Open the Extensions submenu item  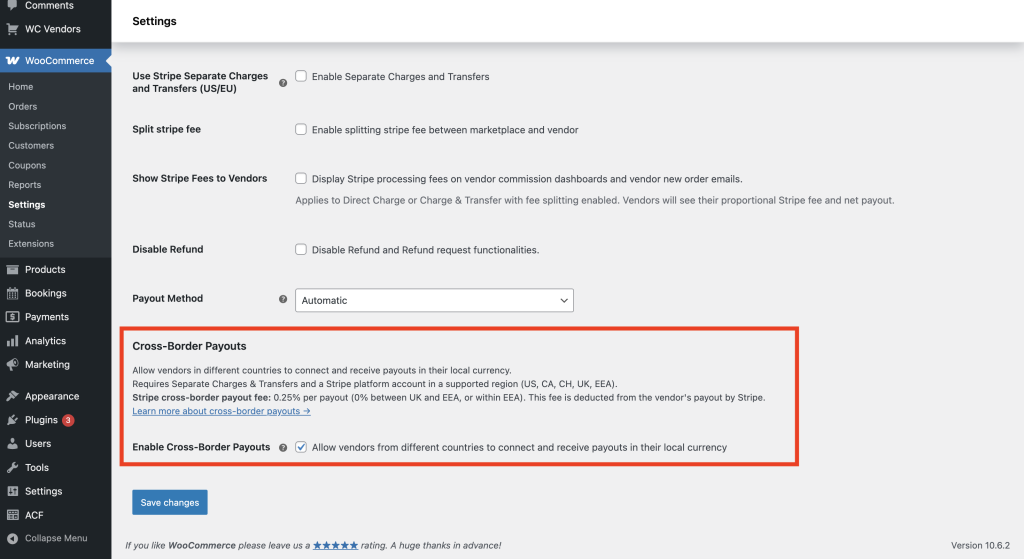click(31, 244)
